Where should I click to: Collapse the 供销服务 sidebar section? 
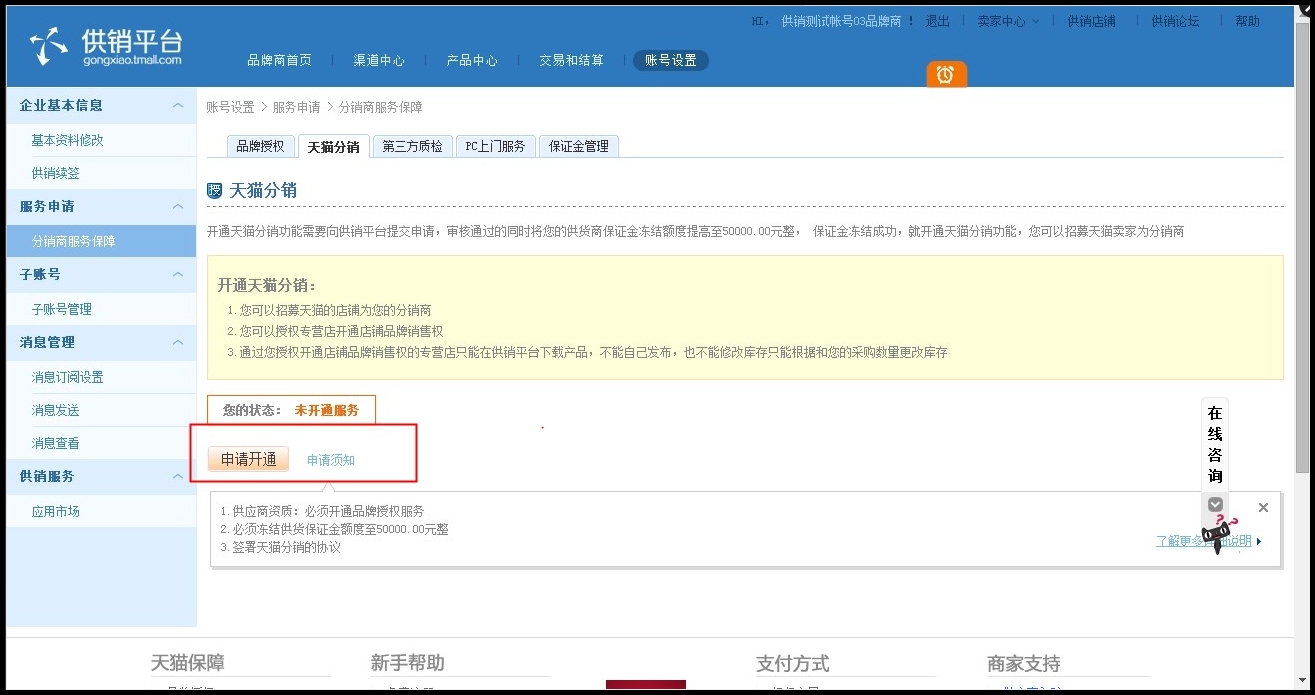(178, 476)
